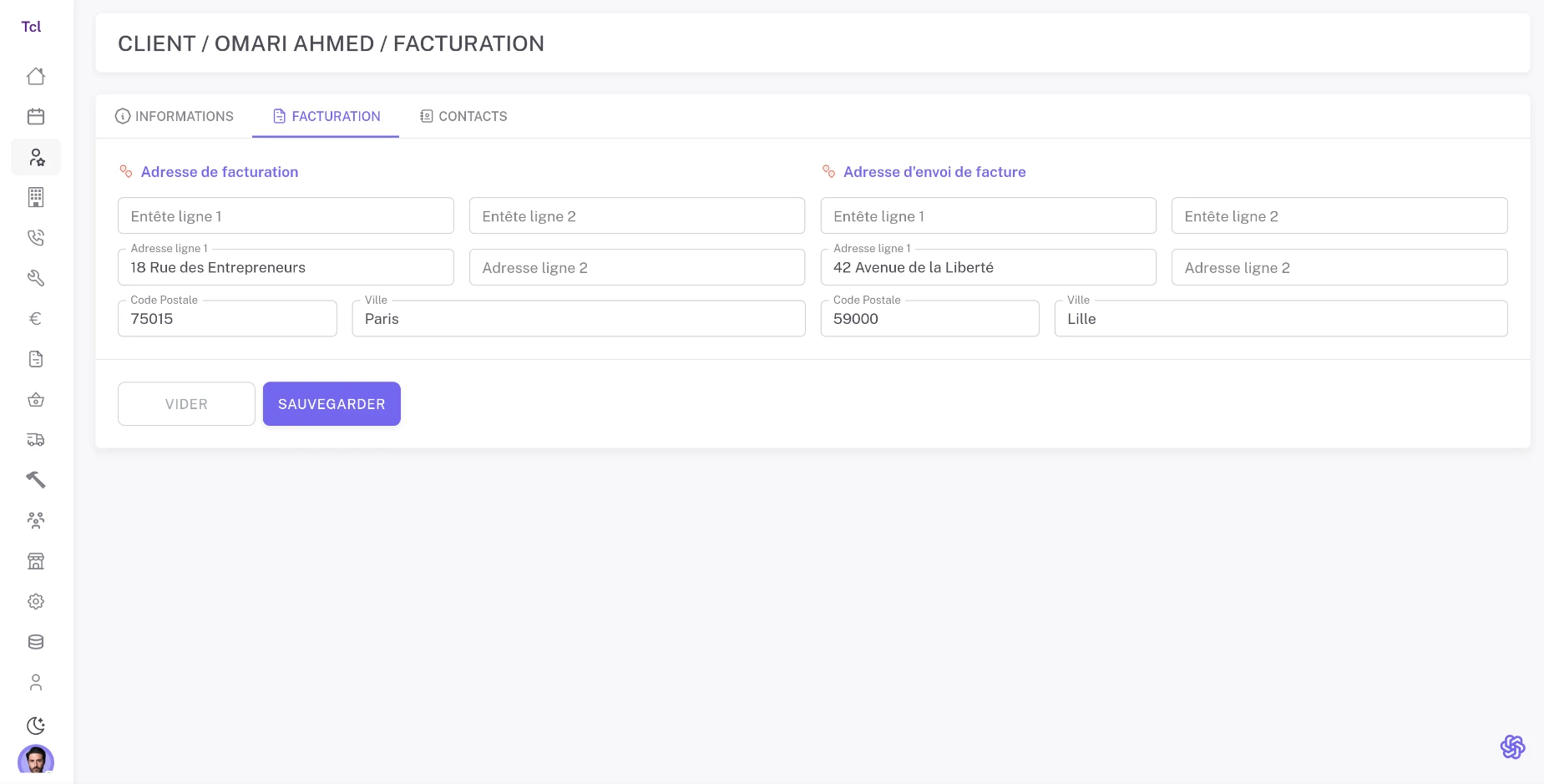The width and height of the screenshot is (1544, 784).
Task: Open the documents icon in the sidebar
Action: point(36,358)
